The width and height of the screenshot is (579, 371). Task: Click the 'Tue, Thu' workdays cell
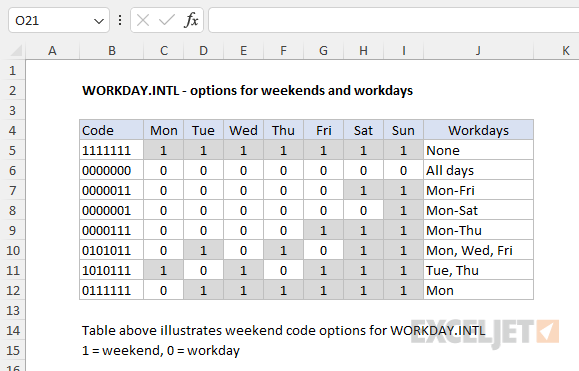pyautogui.click(x=479, y=270)
